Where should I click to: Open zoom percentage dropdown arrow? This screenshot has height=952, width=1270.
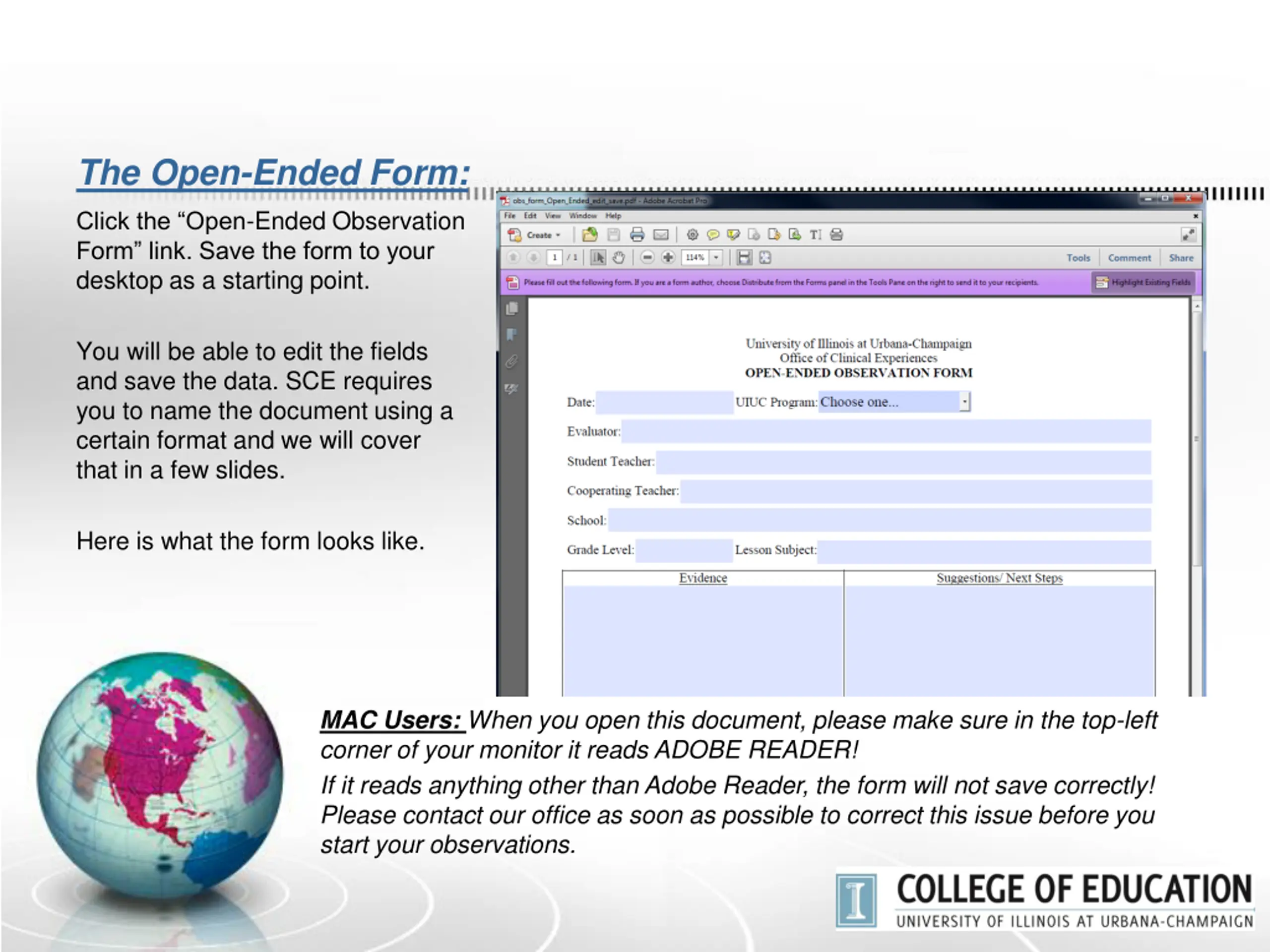(x=716, y=258)
